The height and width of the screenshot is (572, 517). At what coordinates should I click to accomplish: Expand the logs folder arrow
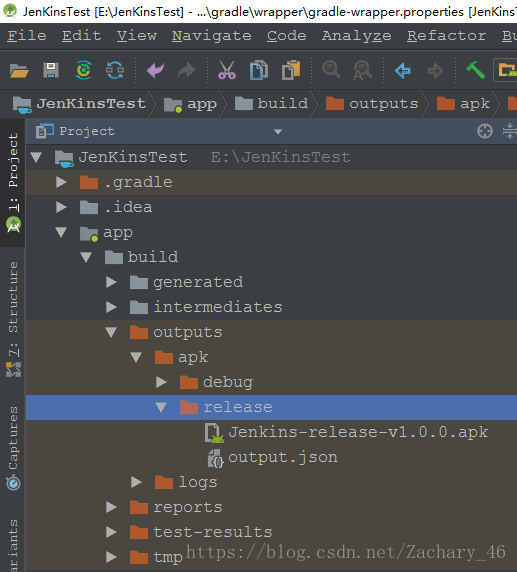136,482
